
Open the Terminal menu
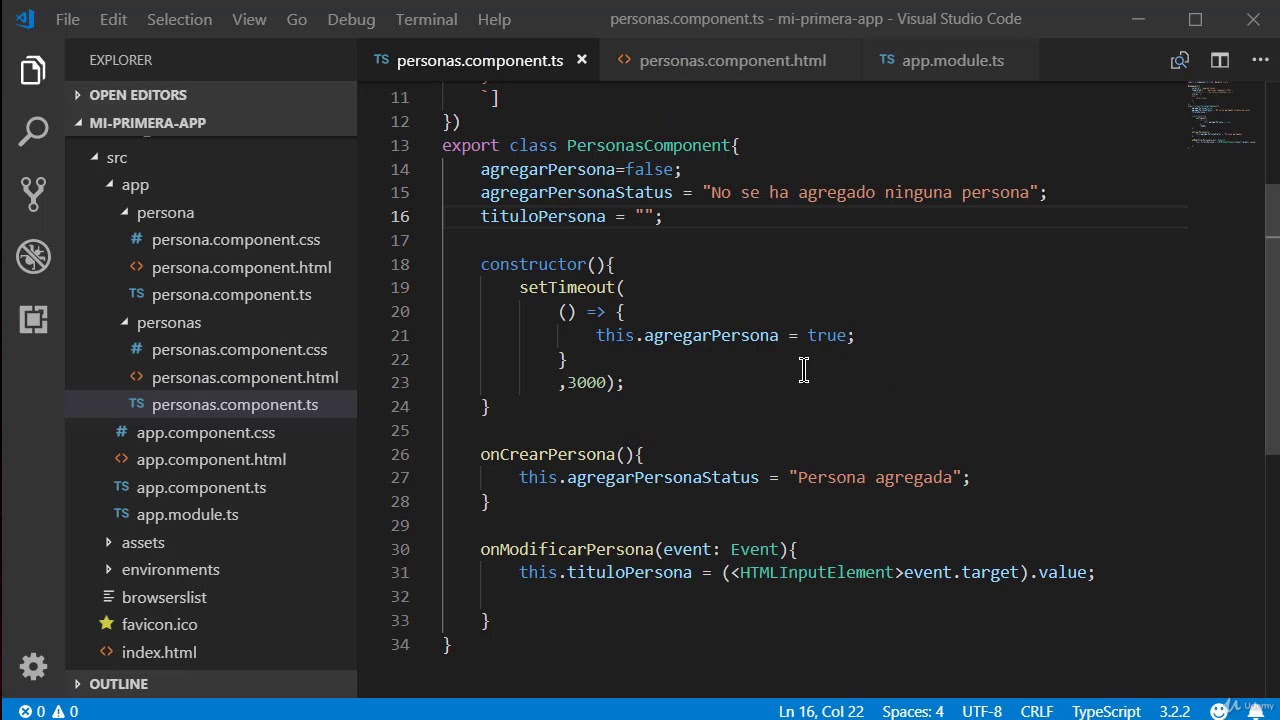pos(426,19)
